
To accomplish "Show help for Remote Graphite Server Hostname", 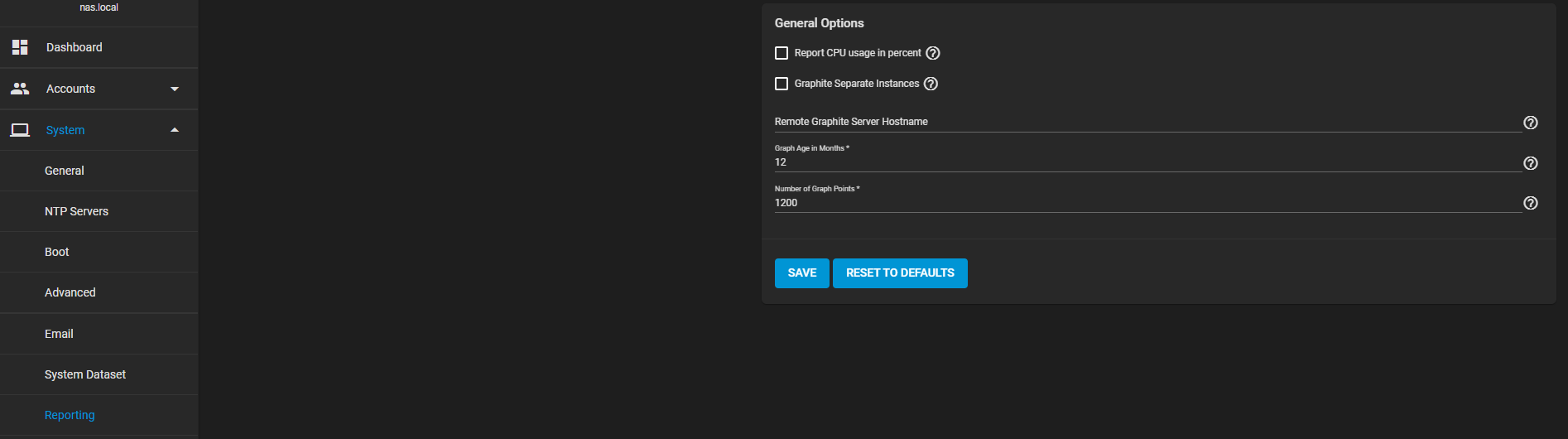I will 1531,123.
